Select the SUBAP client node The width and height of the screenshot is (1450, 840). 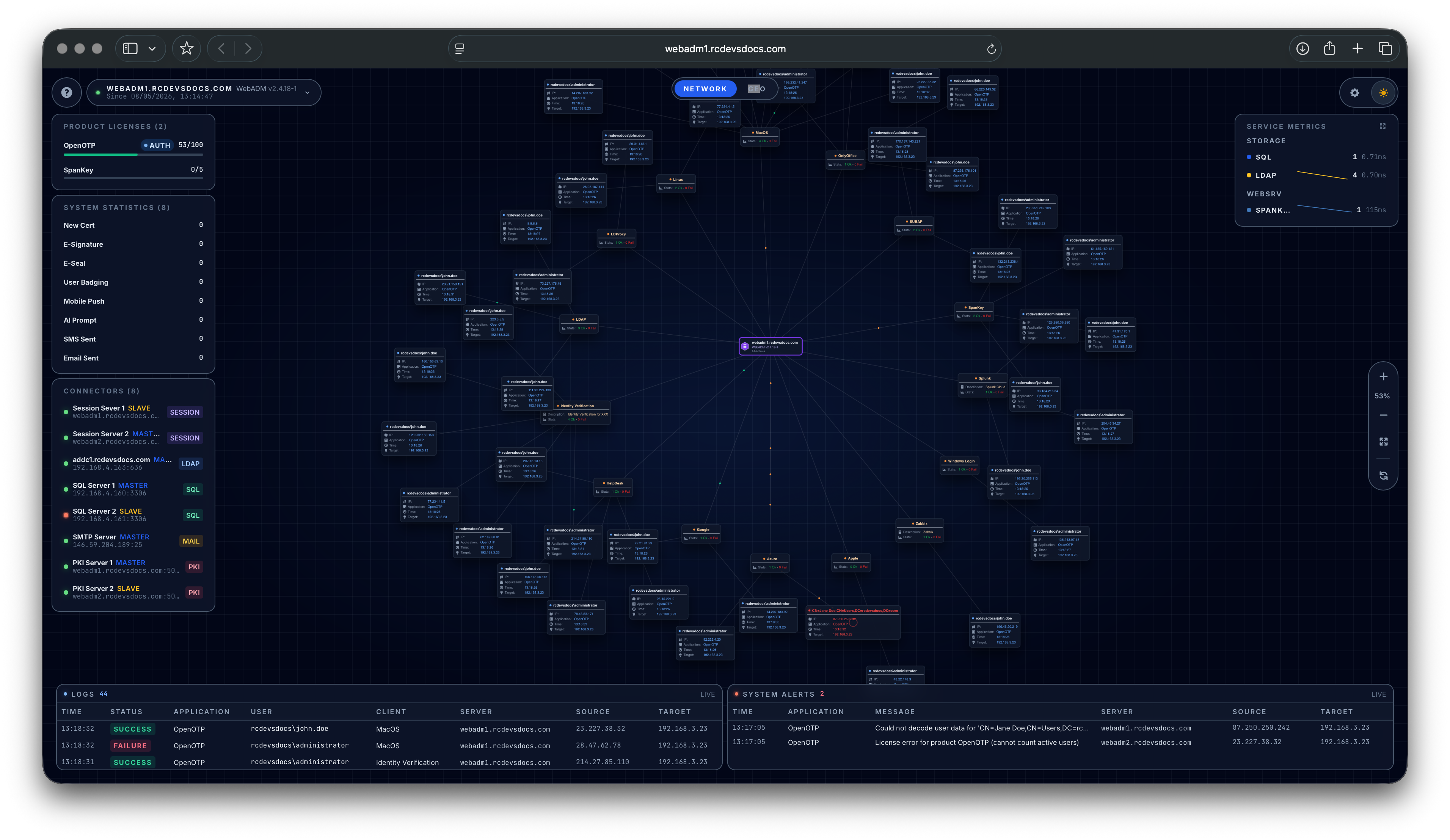point(914,226)
